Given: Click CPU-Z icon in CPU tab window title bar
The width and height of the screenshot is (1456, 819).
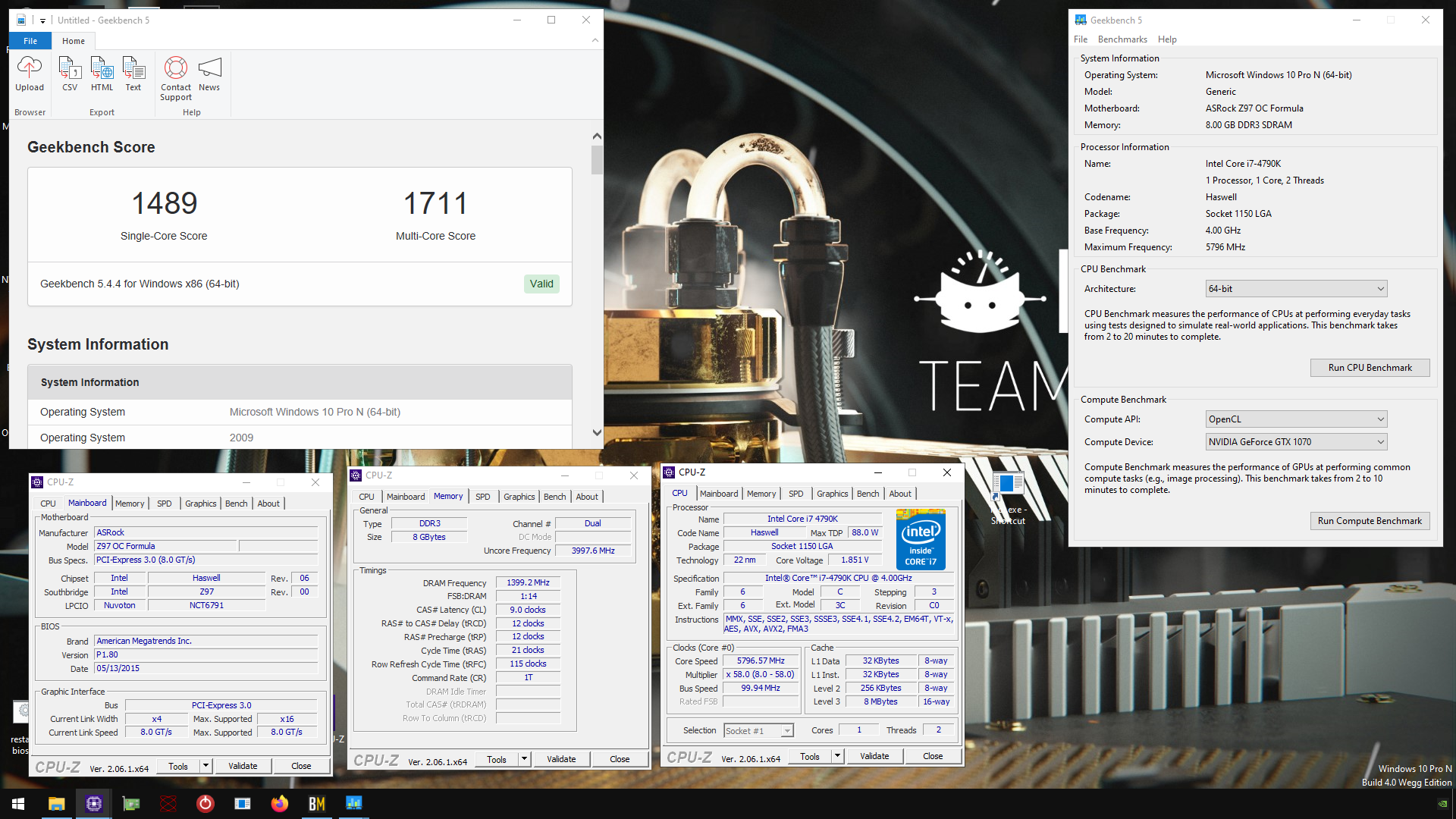Looking at the screenshot, I should [669, 472].
